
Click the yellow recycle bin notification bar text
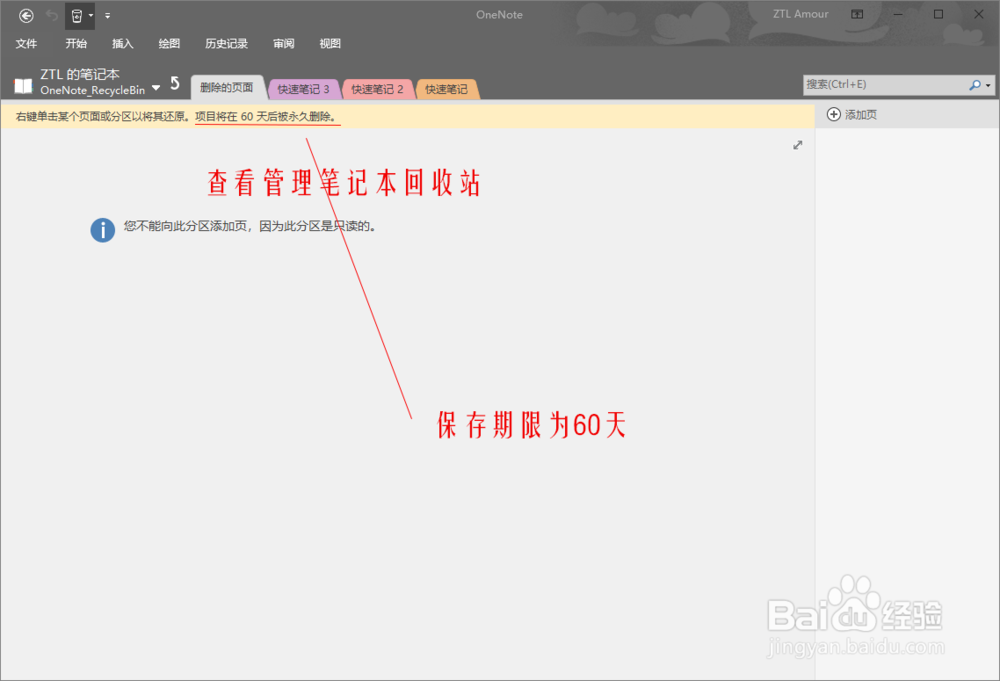coord(175,117)
